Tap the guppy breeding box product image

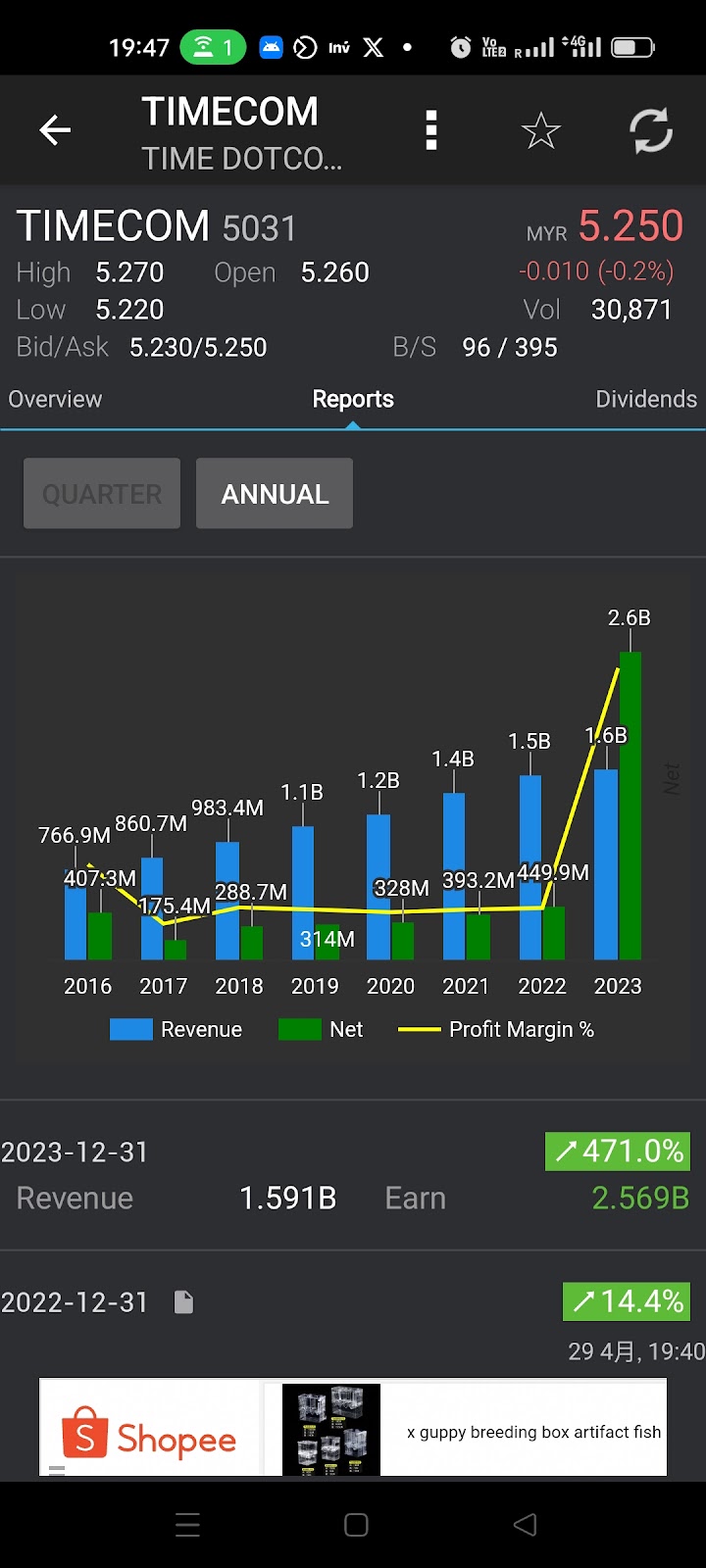(330, 1430)
